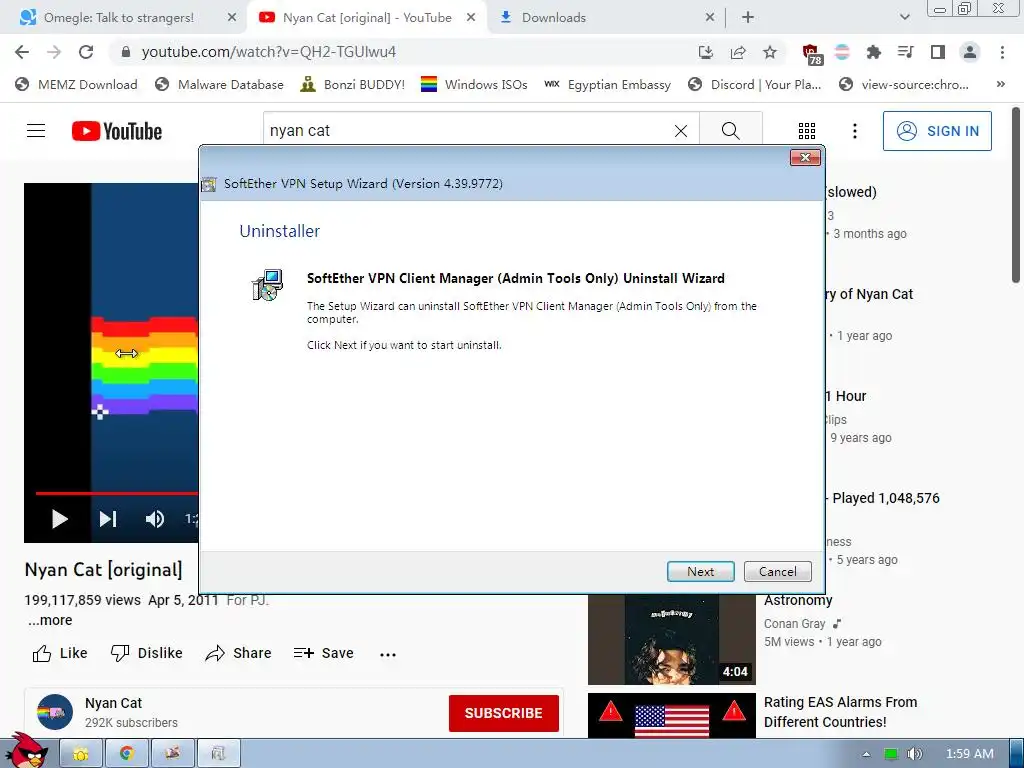
Task: Skip to the next video
Action: pyautogui.click(x=108, y=519)
